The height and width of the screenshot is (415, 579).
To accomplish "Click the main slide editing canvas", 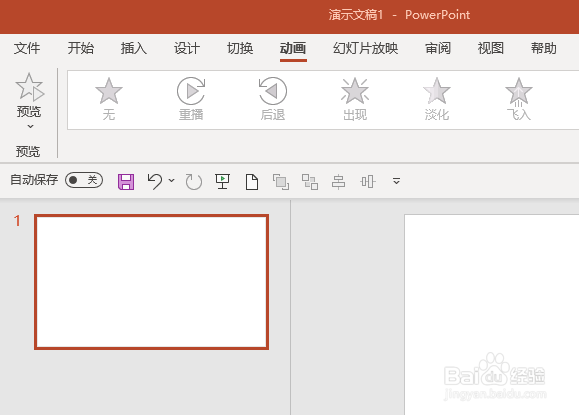I will pos(491,315).
